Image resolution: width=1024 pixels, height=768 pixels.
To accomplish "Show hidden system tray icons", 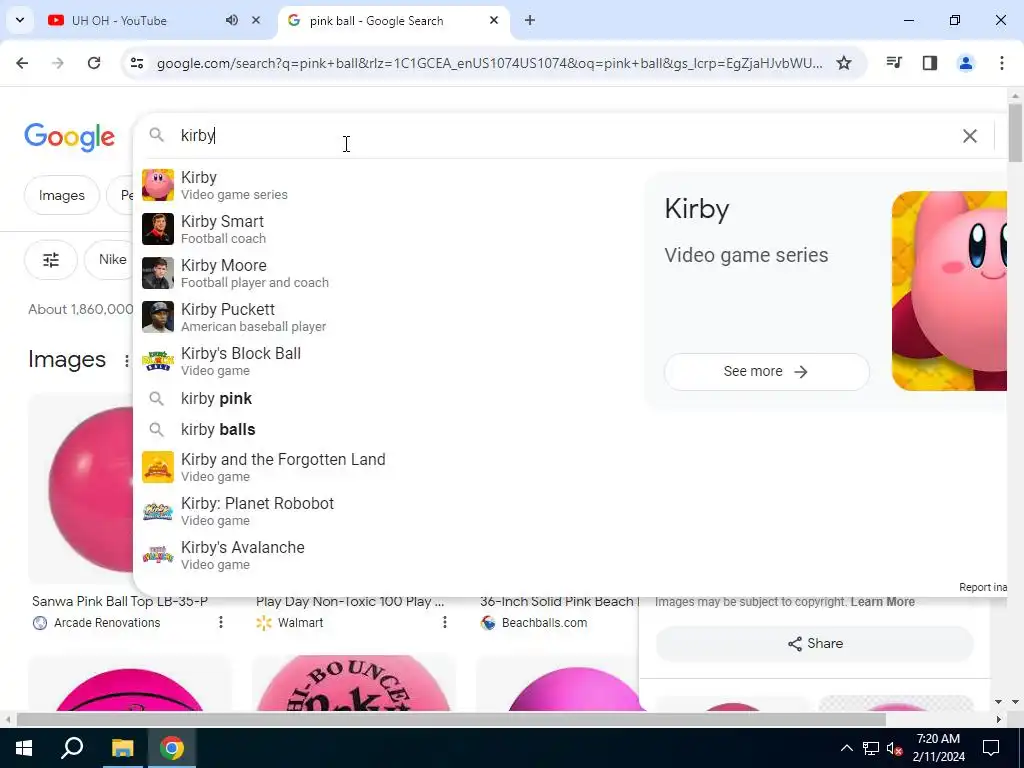I will pos(846,748).
